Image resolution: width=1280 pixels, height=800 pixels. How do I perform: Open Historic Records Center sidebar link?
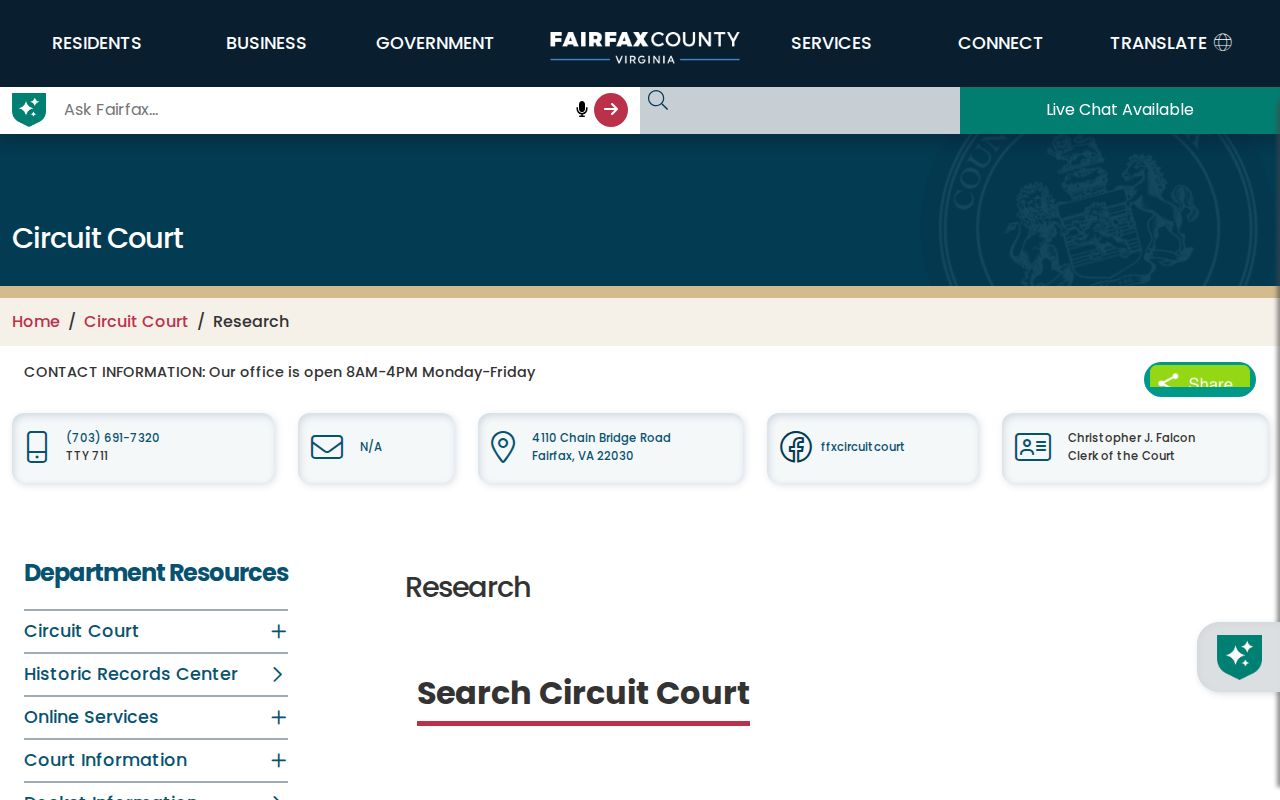pos(131,674)
